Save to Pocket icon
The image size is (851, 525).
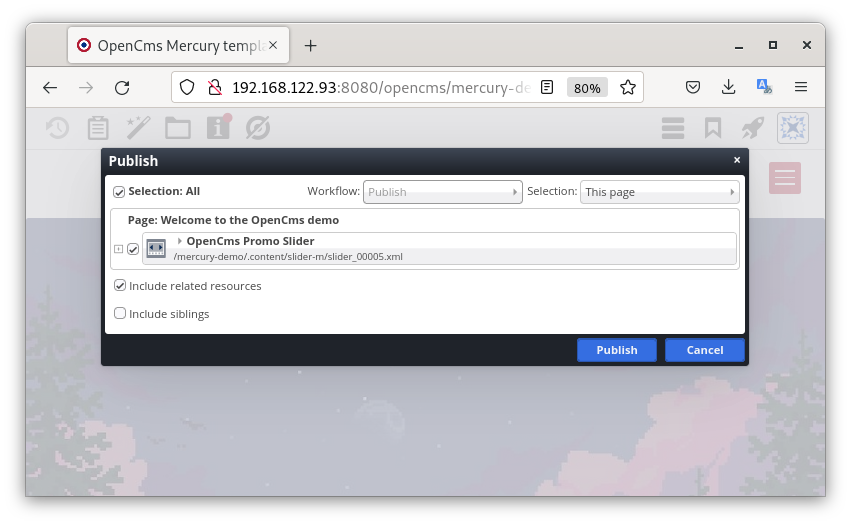click(693, 88)
